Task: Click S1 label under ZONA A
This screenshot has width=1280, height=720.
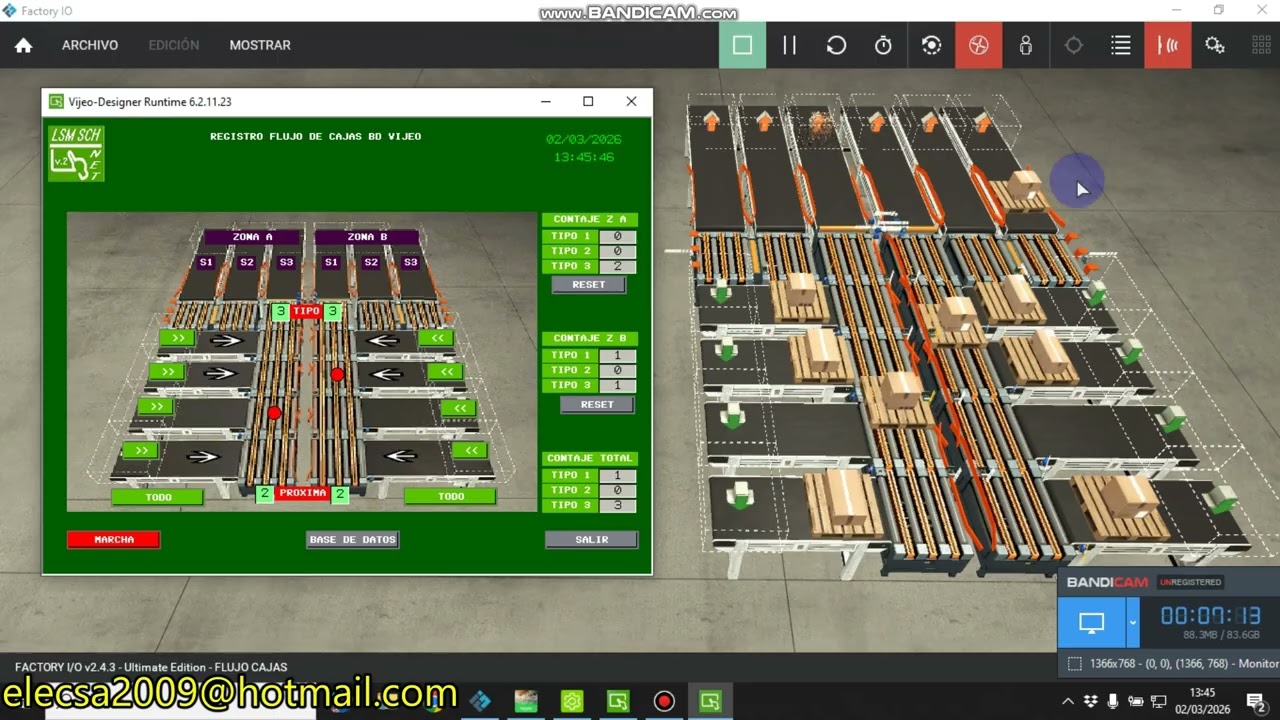Action: point(206,263)
